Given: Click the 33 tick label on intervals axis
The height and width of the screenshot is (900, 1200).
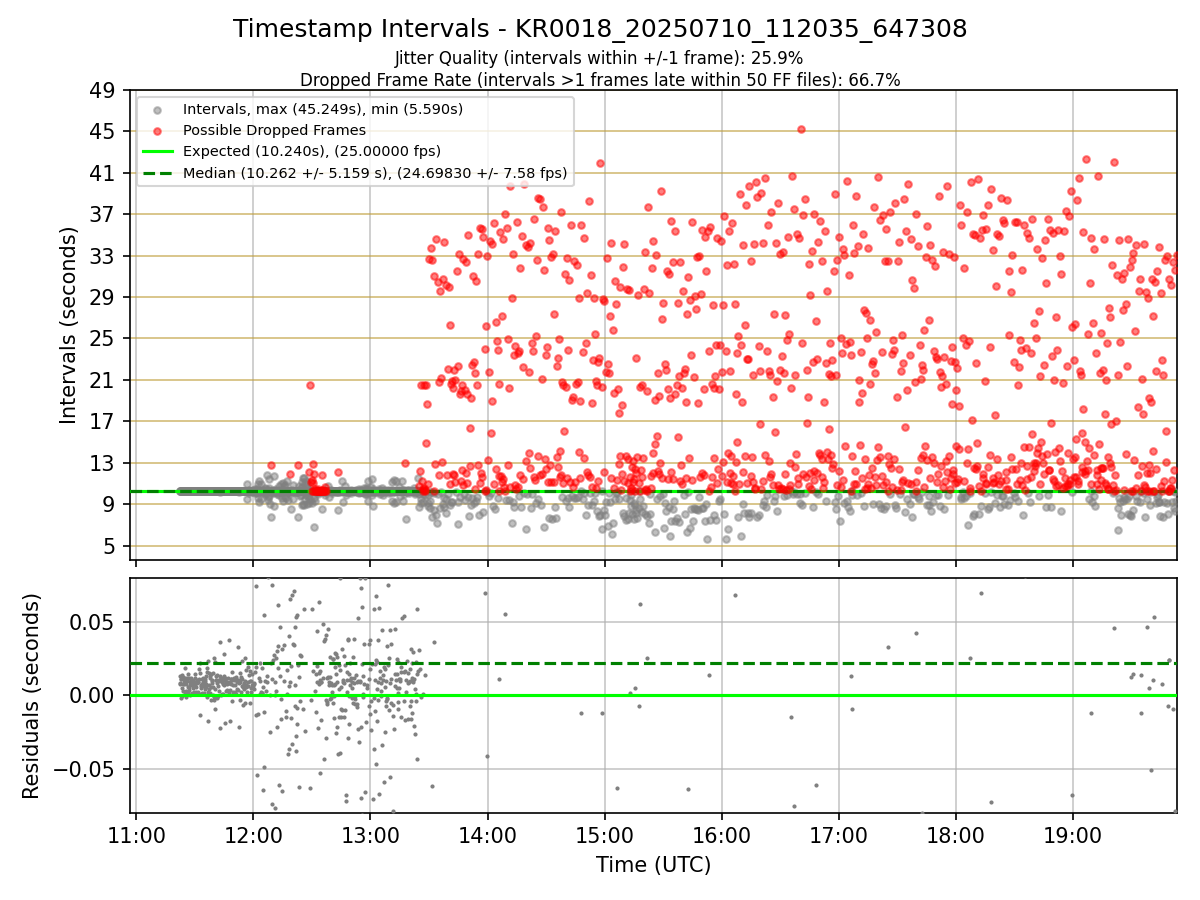Looking at the screenshot, I should pyautogui.click(x=103, y=256).
